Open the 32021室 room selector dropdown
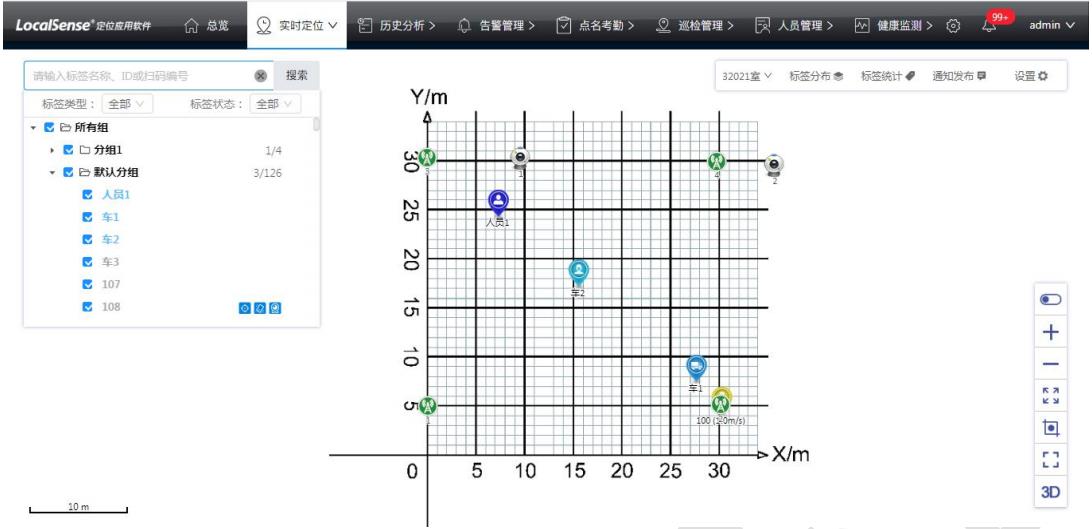This screenshot has width=1092, height=529. pyautogui.click(x=748, y=76)
